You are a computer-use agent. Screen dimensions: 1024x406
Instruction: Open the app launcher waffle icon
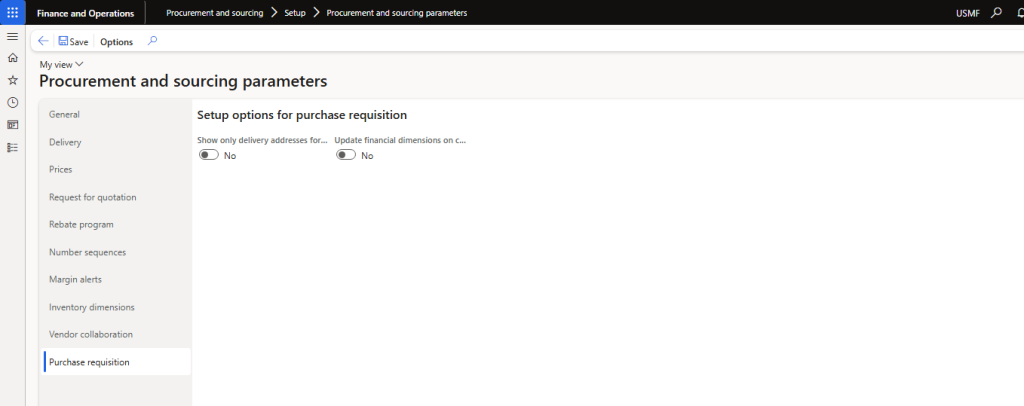point(12,12)
